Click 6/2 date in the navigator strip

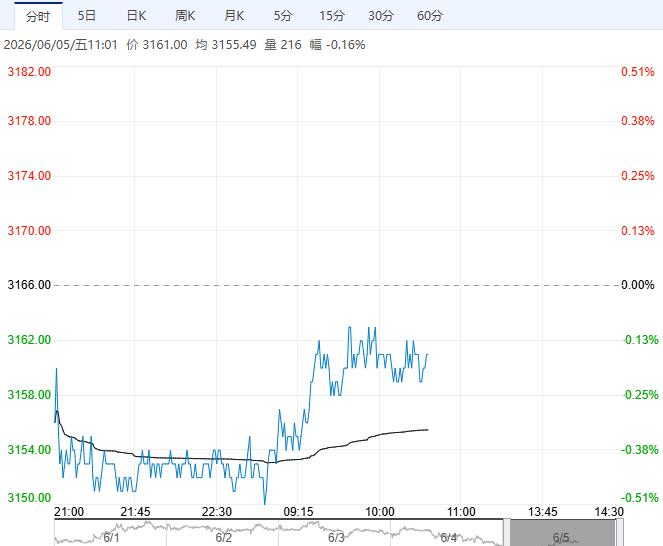coord(224,538)
